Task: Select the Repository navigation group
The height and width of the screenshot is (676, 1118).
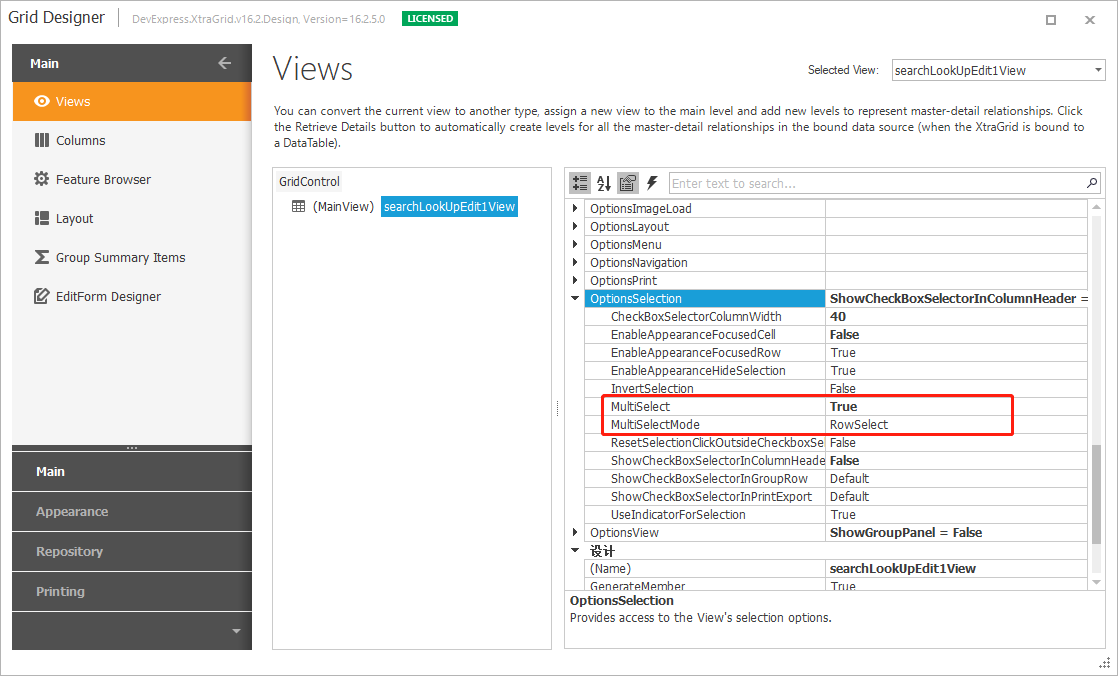Action: point(132,551)
